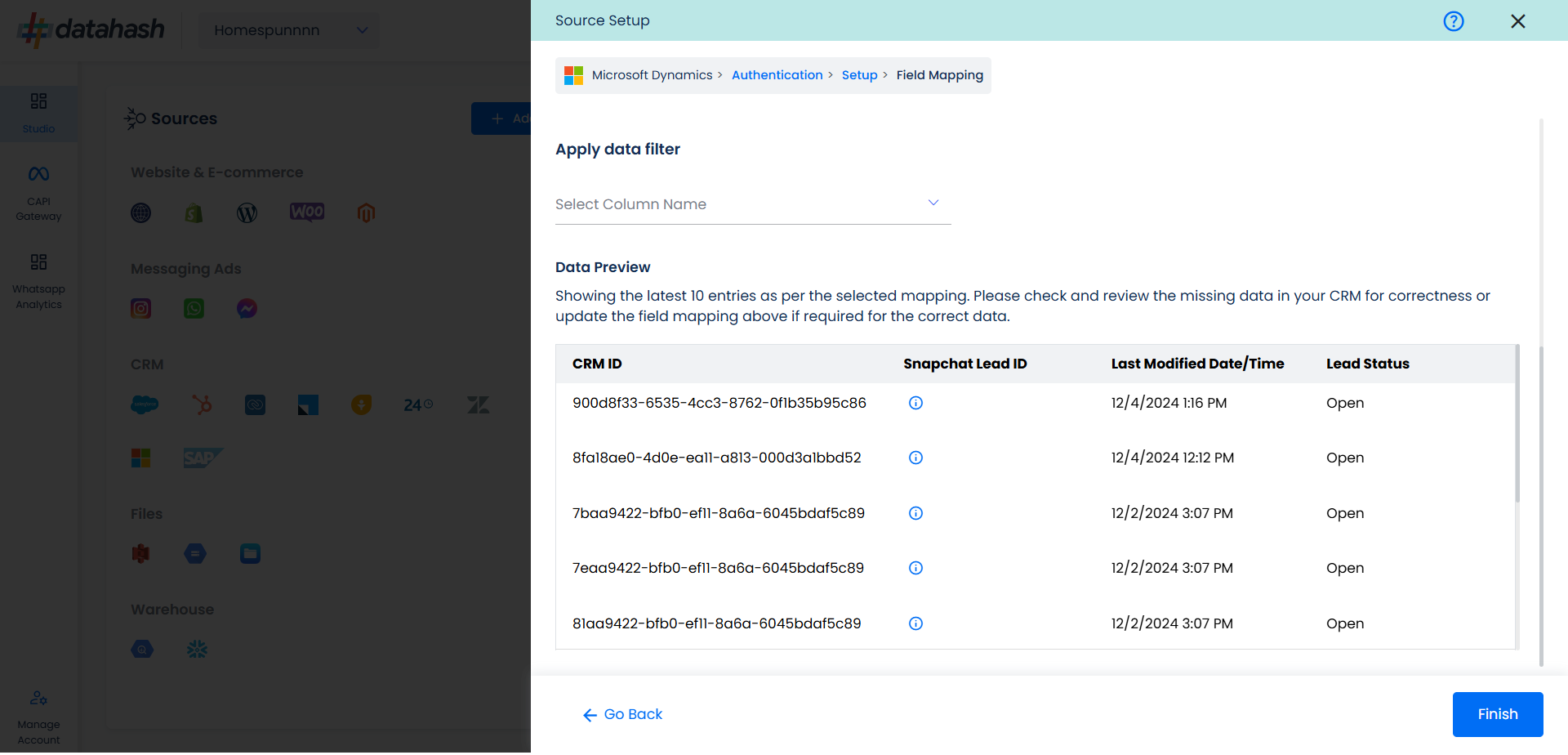1568x755 pixels.
Task: Select the Amazon S3 files icon
Action: (141, 554)
